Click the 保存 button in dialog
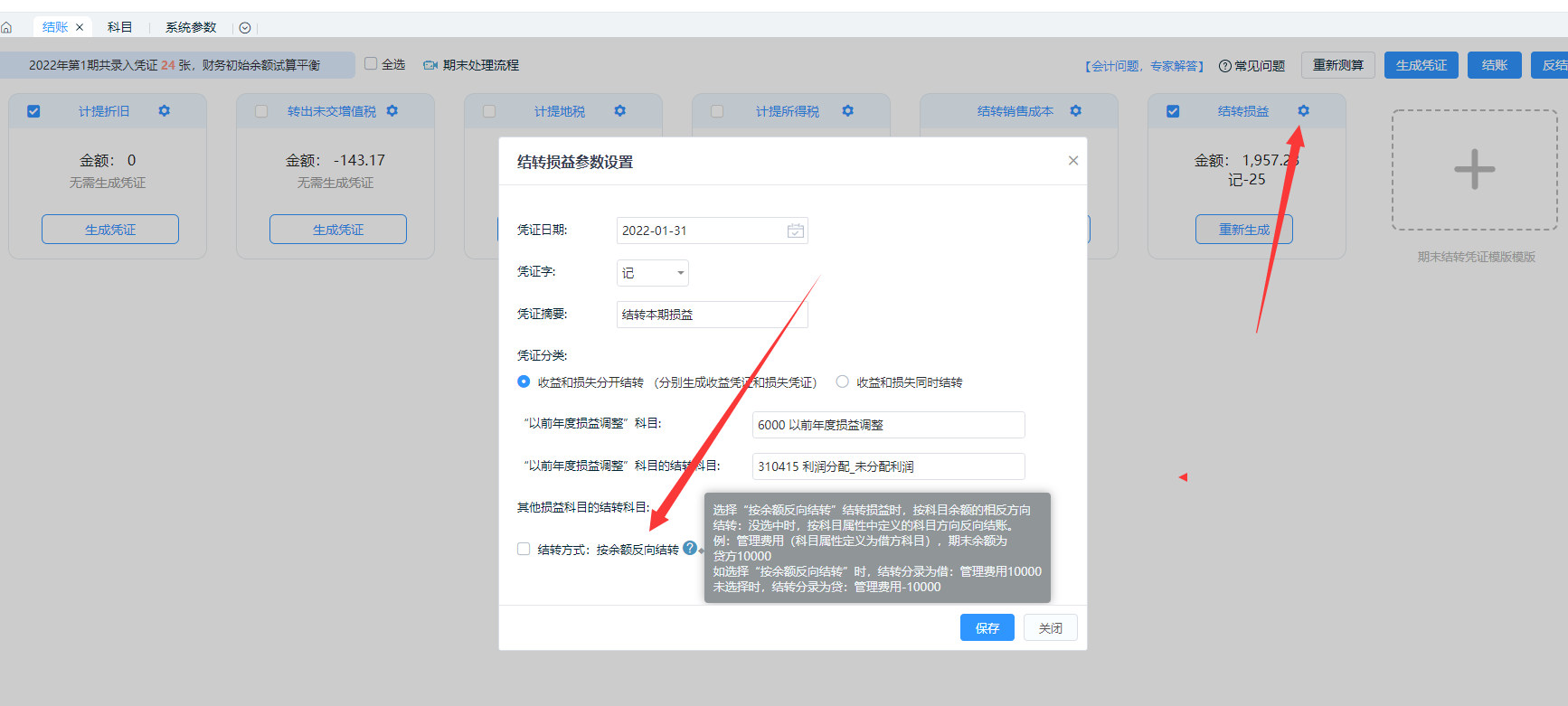The width and height of the screenshot is (1568, 706). (987, 627)
